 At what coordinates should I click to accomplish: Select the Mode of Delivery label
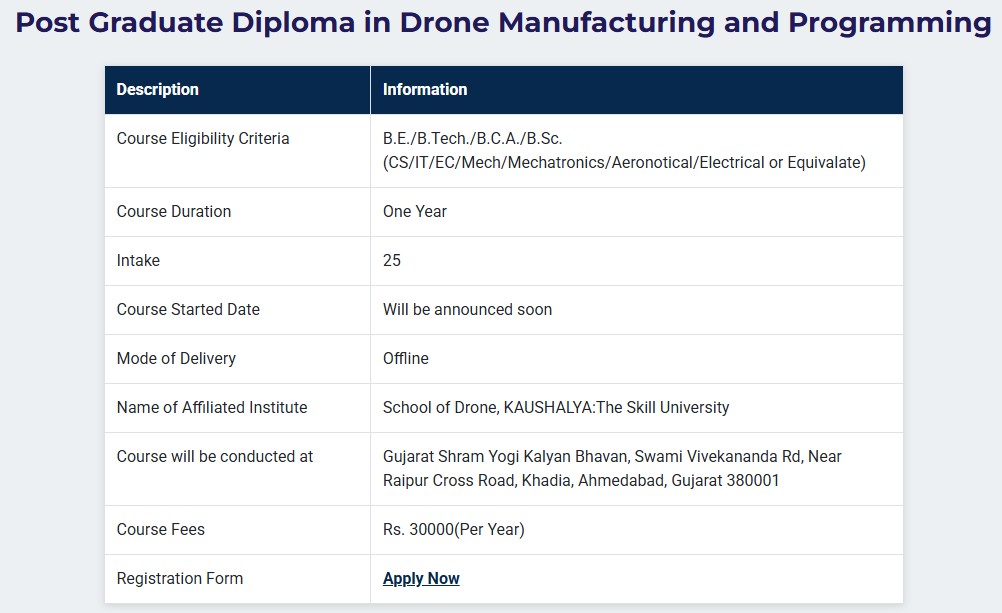pyautogui.click(x=176, y=359)
